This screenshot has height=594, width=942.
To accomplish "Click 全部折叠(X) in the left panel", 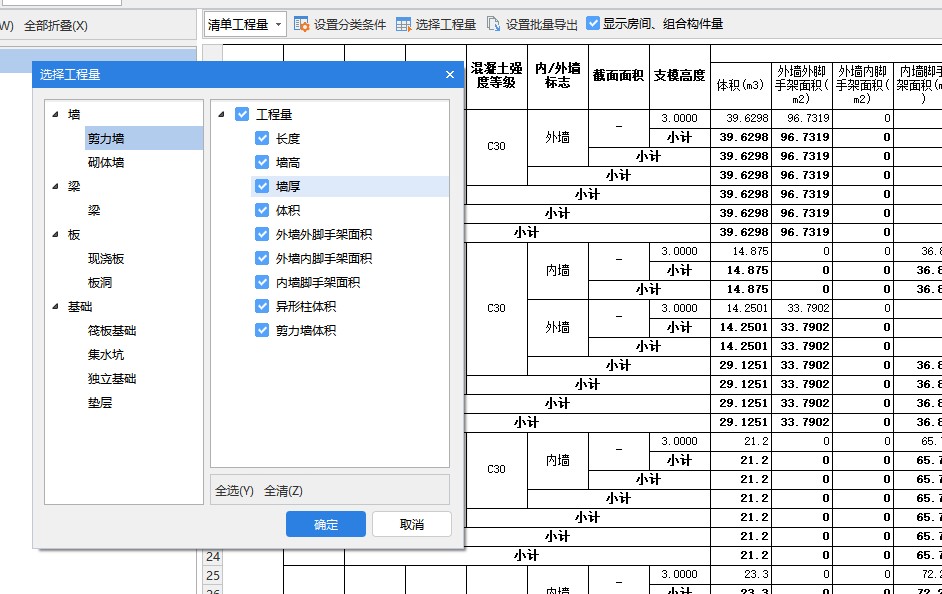I will [56, 26].
